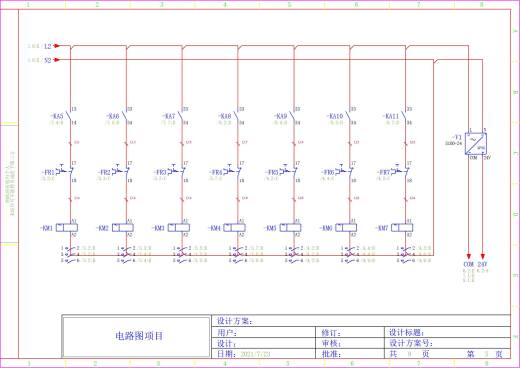Select the KA8 relay contact symbol
The height and width of the screenshot is (368, 520).
click(x=237, y=116)
